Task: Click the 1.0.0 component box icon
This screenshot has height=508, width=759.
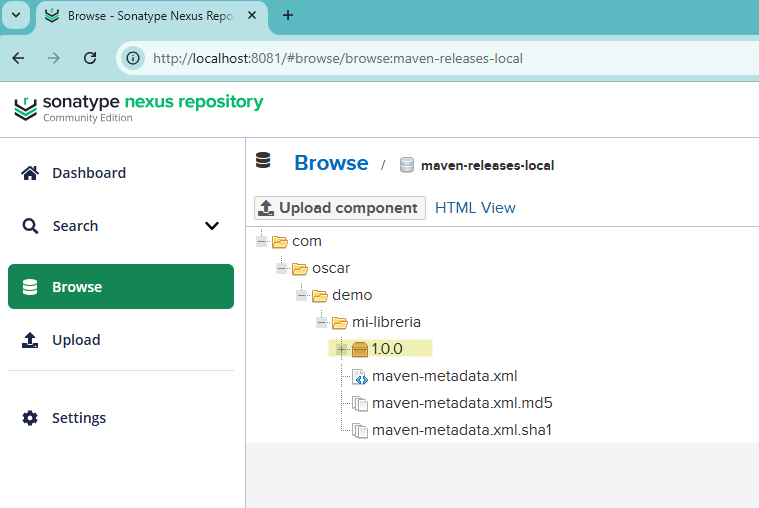Action: click(x=360, y=349)
